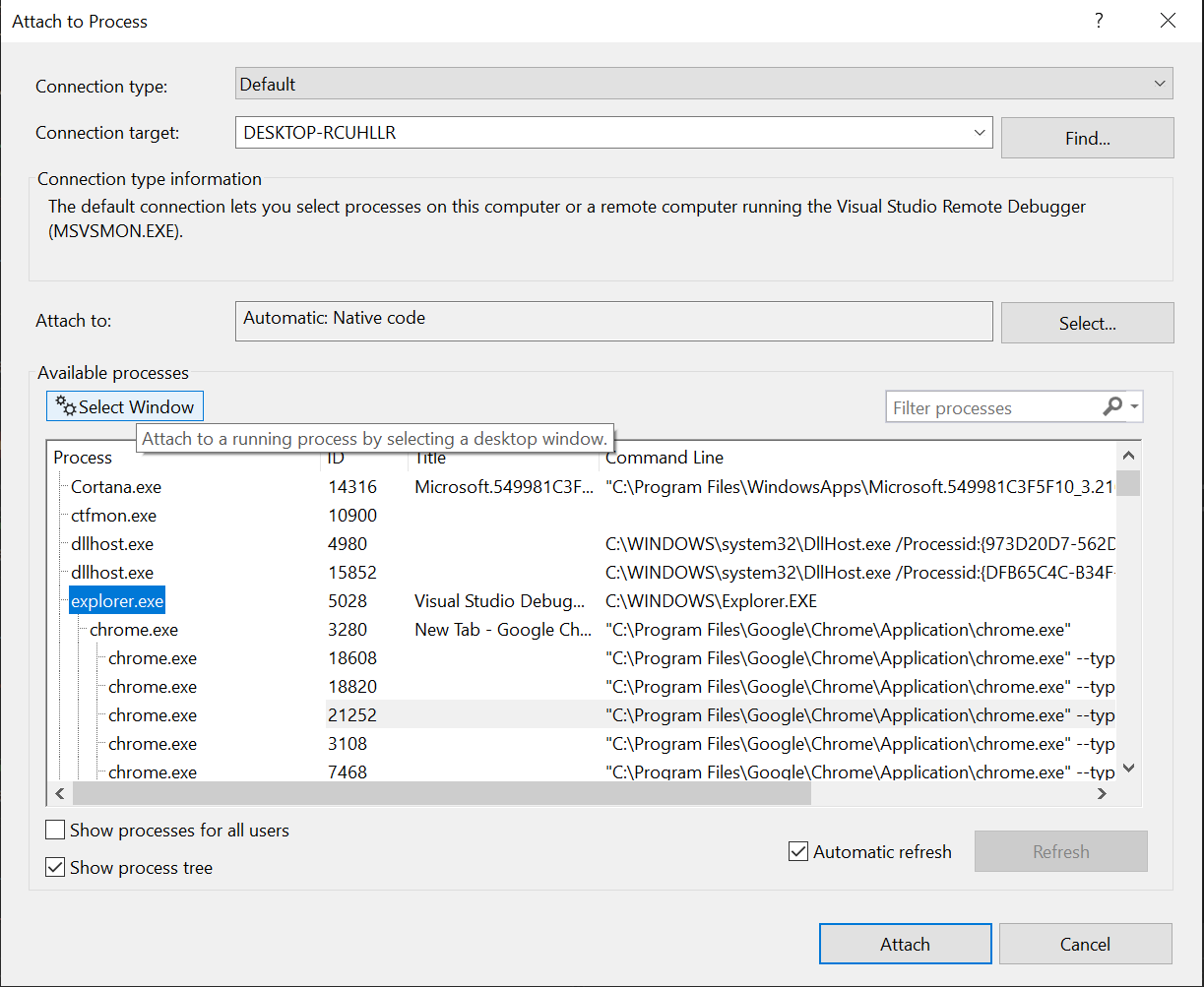Enable Show processes for all users
This screenshot has width=1204, height=987.
point(55,830)
